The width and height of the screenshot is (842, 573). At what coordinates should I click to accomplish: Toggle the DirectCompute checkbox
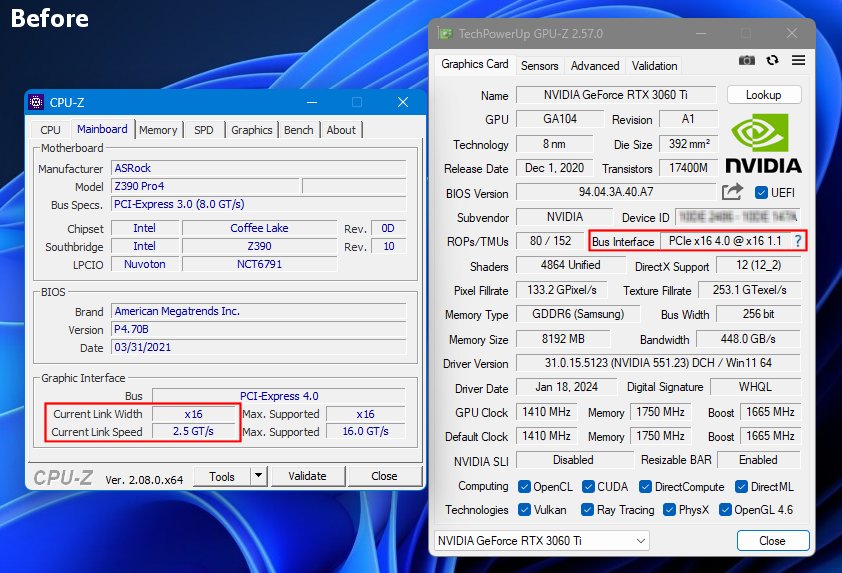[x=645, y=487]
